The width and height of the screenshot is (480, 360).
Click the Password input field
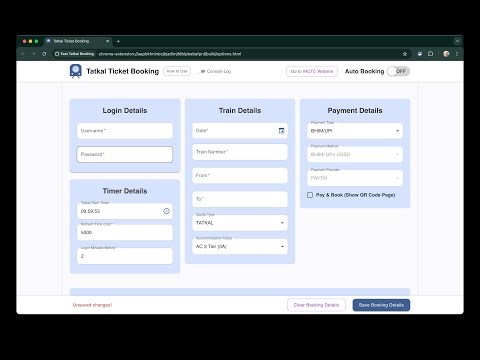tap(125, 154)
